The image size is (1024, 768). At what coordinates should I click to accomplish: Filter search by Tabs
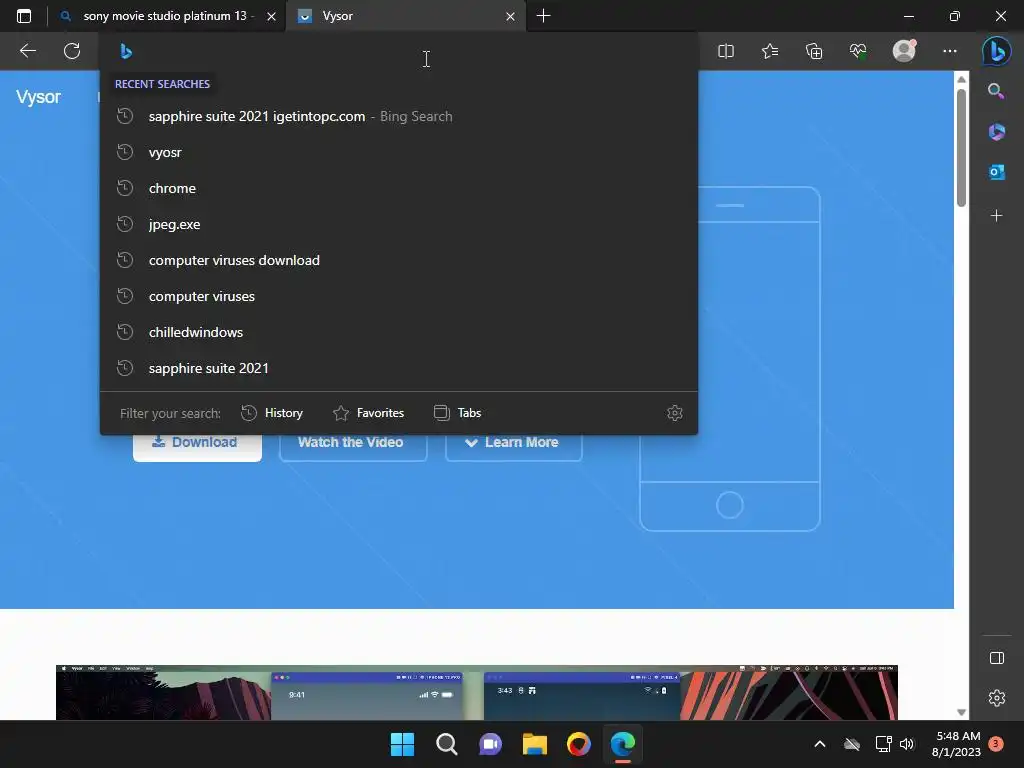tap(457, 413)
